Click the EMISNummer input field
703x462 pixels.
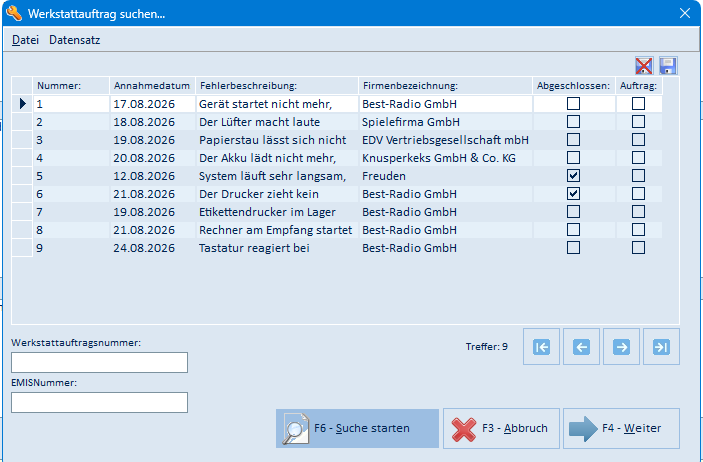pyautogui.click(x=100, y=402)
